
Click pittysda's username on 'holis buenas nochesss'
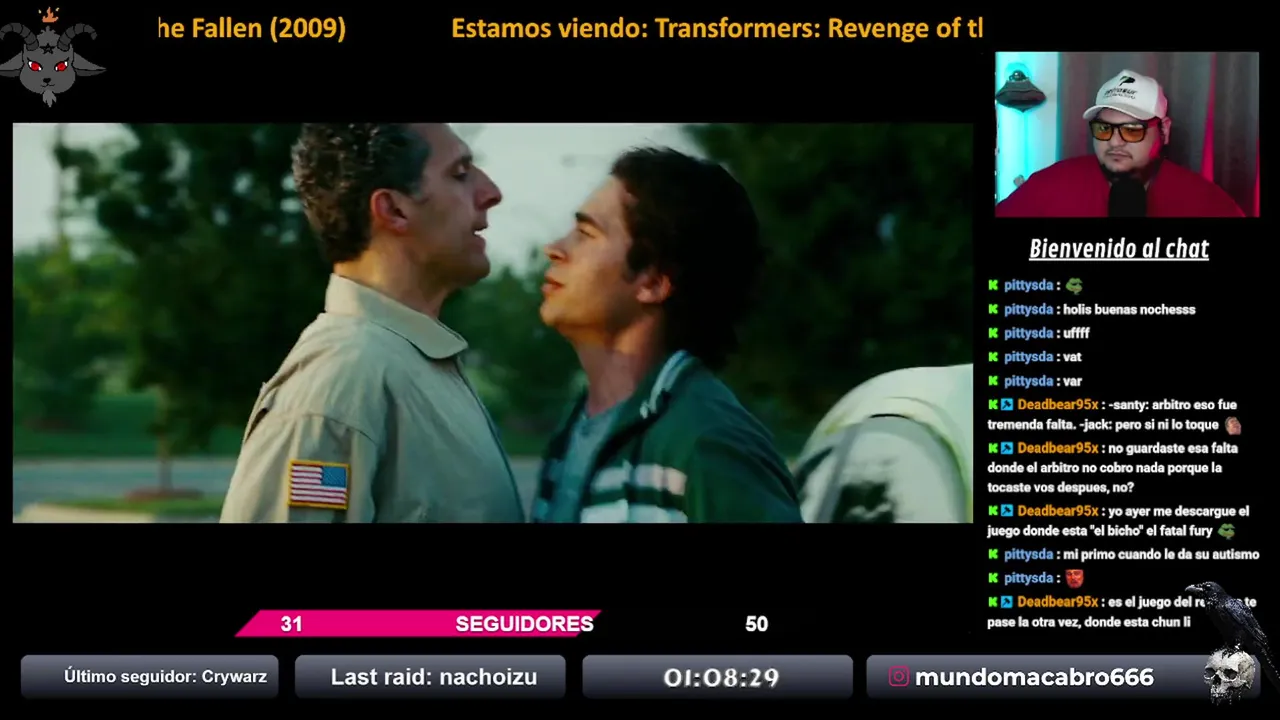click(x=1028, y=309)
